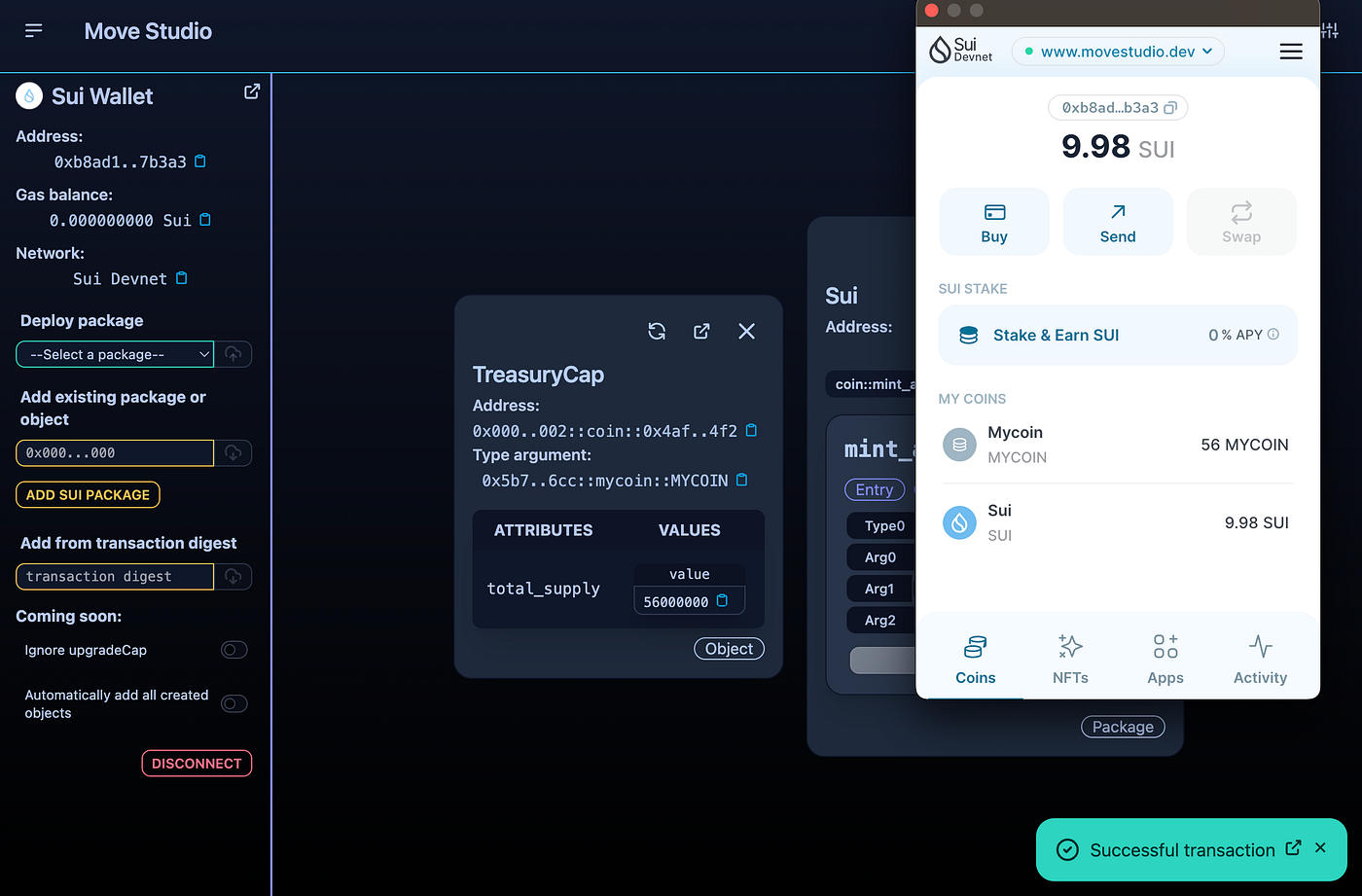Viewport: 1362px width, 896px height.
Task: Open Sui Wallet in external window icon
Action: coord(252,91)
